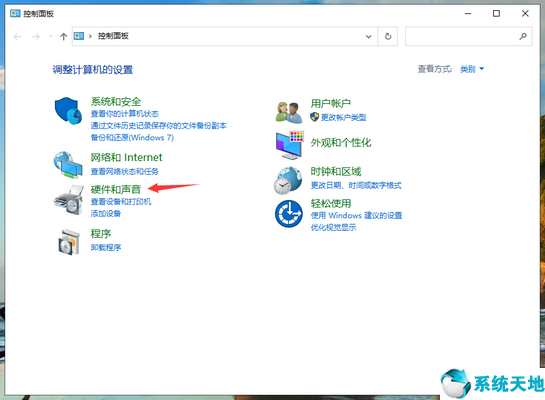Open the 用户帐户 people icon
The height and width of the screenshot is (400, 545).
click(289, 112)
